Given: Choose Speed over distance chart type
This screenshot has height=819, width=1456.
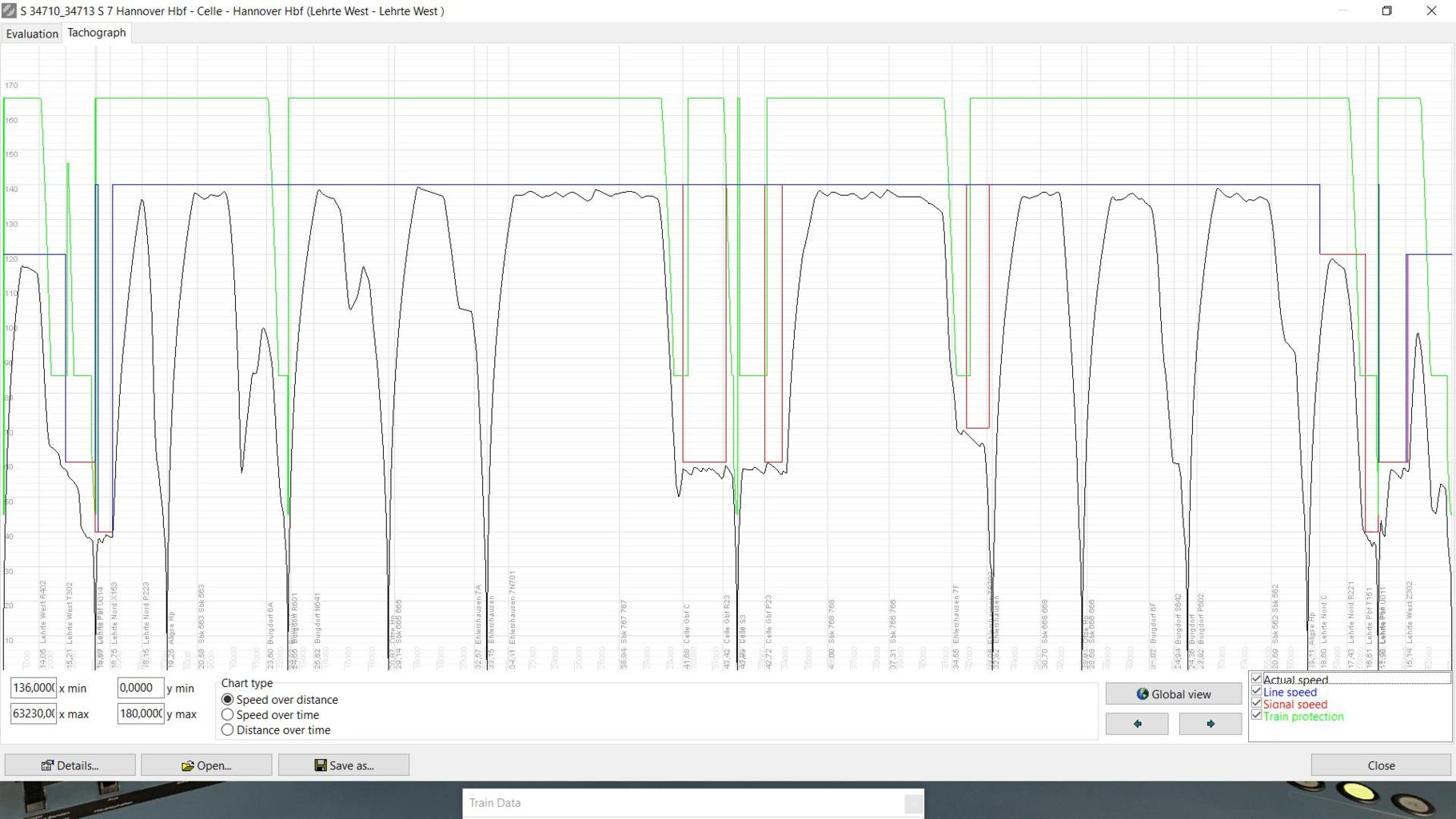Looking at the screenshot, I should (227, 700).
